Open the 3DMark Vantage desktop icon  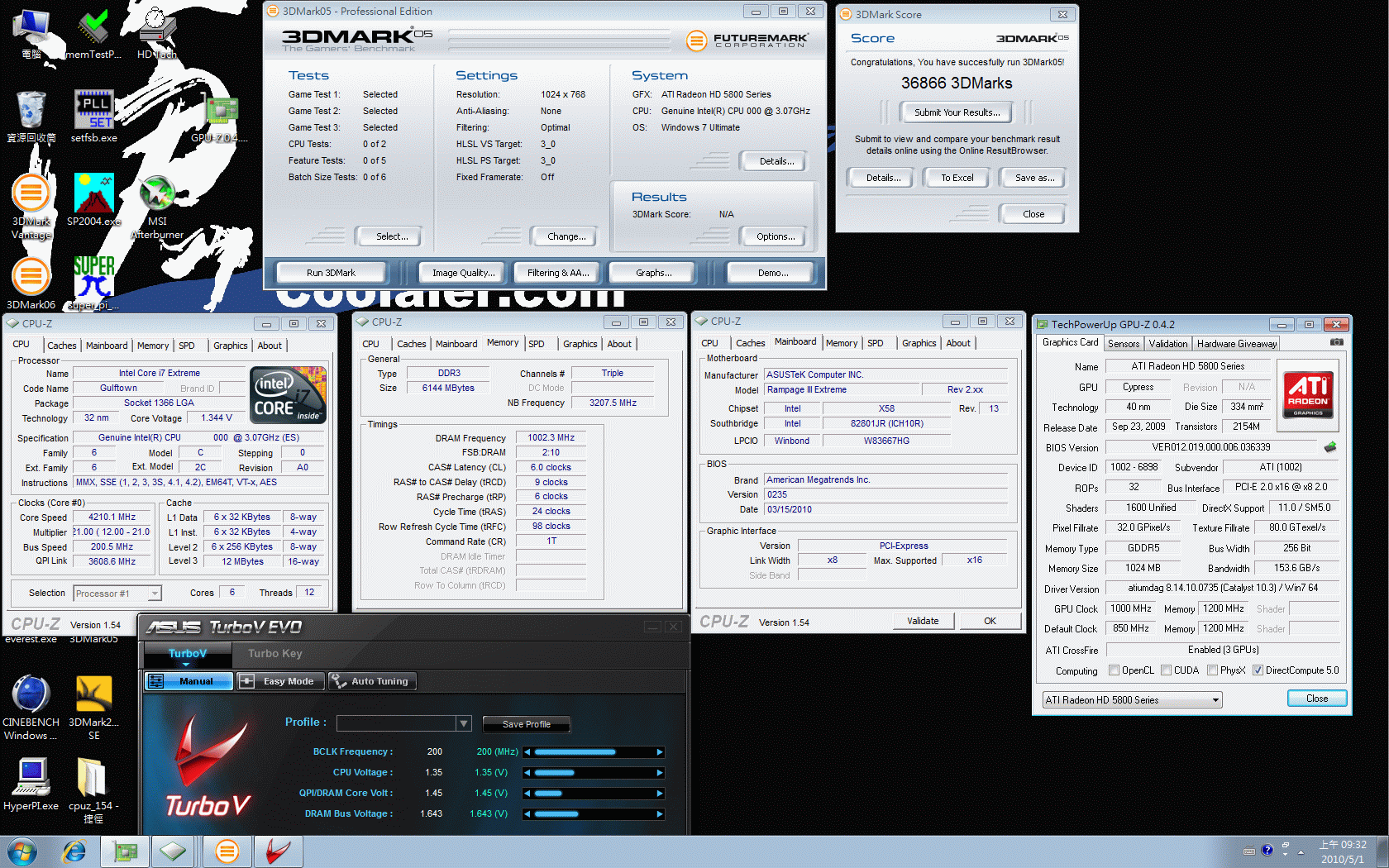(31, 207)
